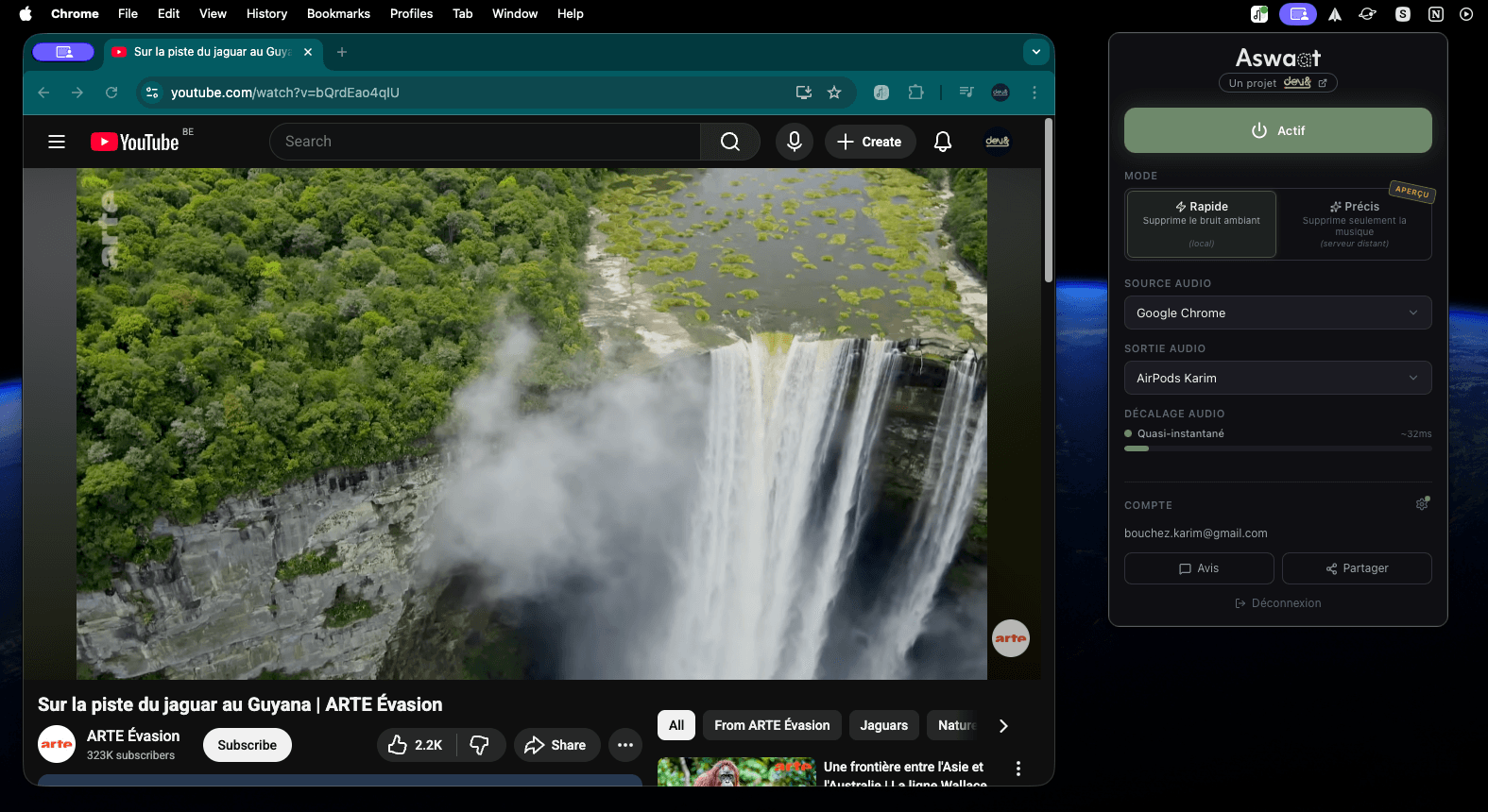
Task: Bookmark this page with the star
Action: 834,93
